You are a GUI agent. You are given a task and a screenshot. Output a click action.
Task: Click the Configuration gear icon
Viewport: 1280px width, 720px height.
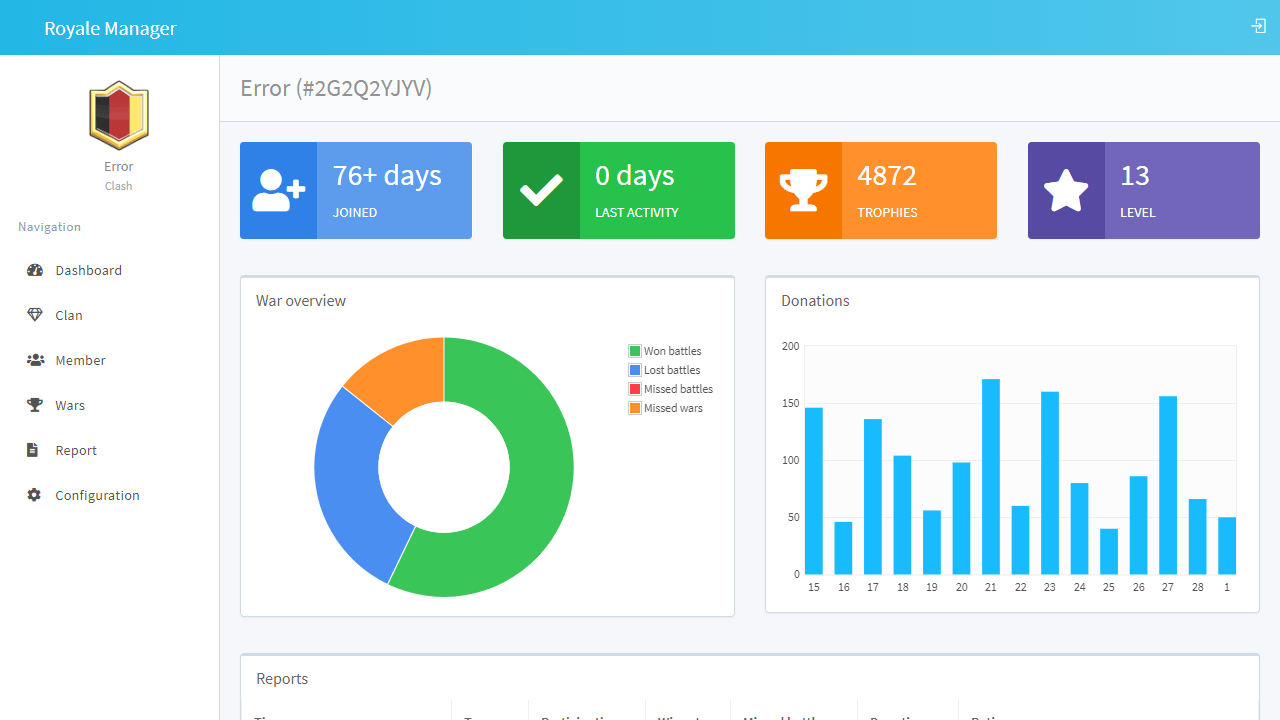[34, 495]
